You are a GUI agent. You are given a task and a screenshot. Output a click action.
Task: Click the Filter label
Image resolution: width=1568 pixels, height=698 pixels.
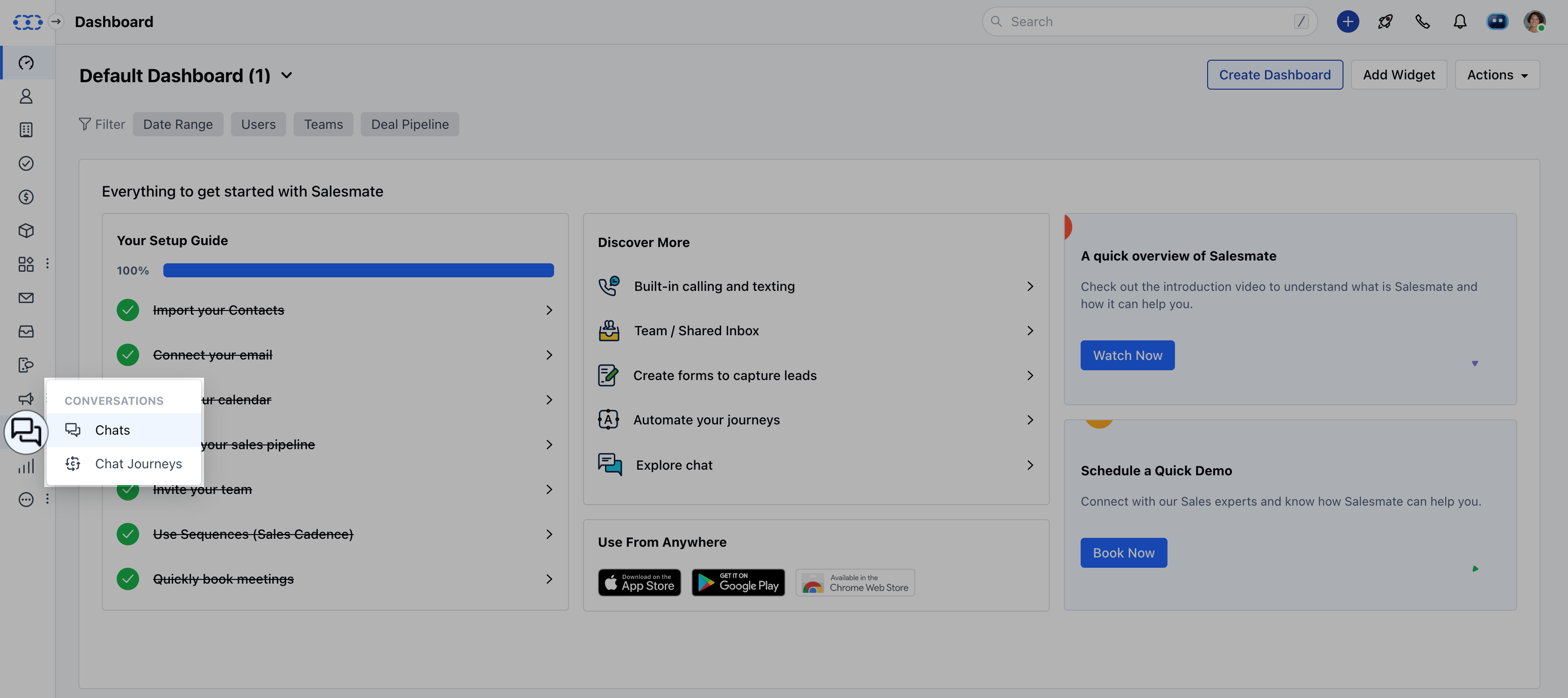pos(110,124)
